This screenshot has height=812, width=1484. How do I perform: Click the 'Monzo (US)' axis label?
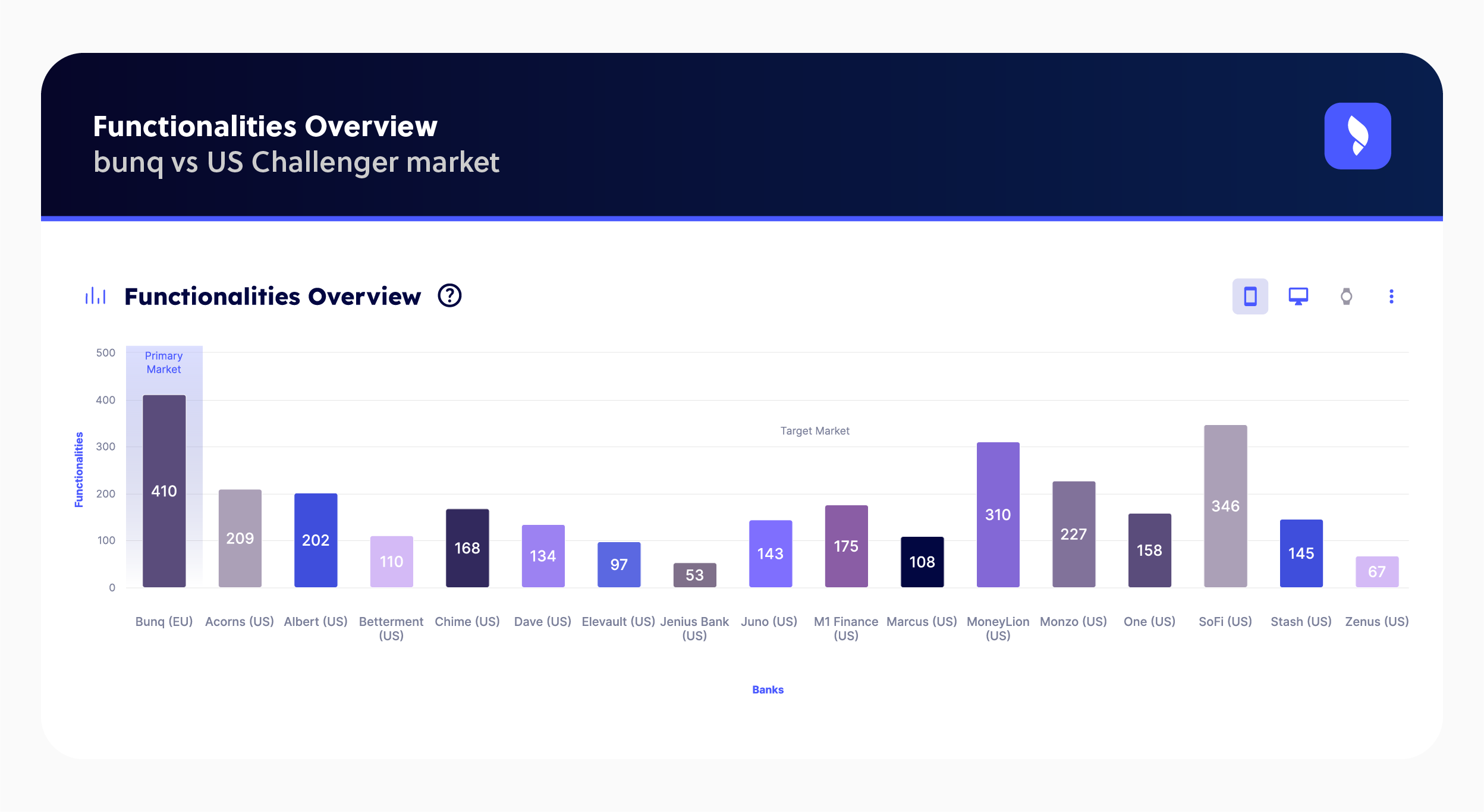tap(1074, 622)
